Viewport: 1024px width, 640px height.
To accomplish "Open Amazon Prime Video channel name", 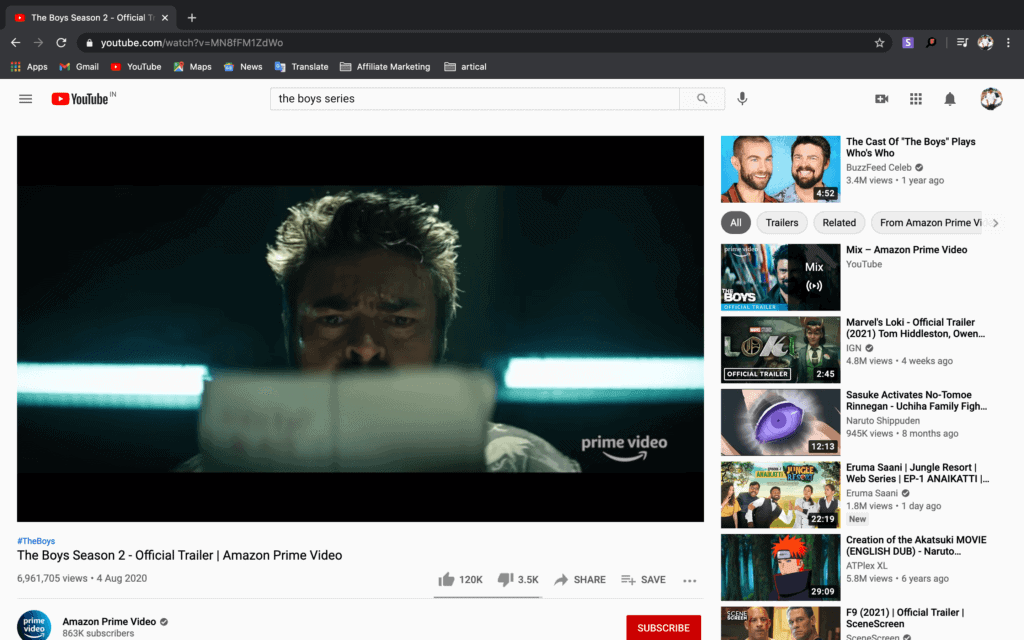I will tap(109, 622).
